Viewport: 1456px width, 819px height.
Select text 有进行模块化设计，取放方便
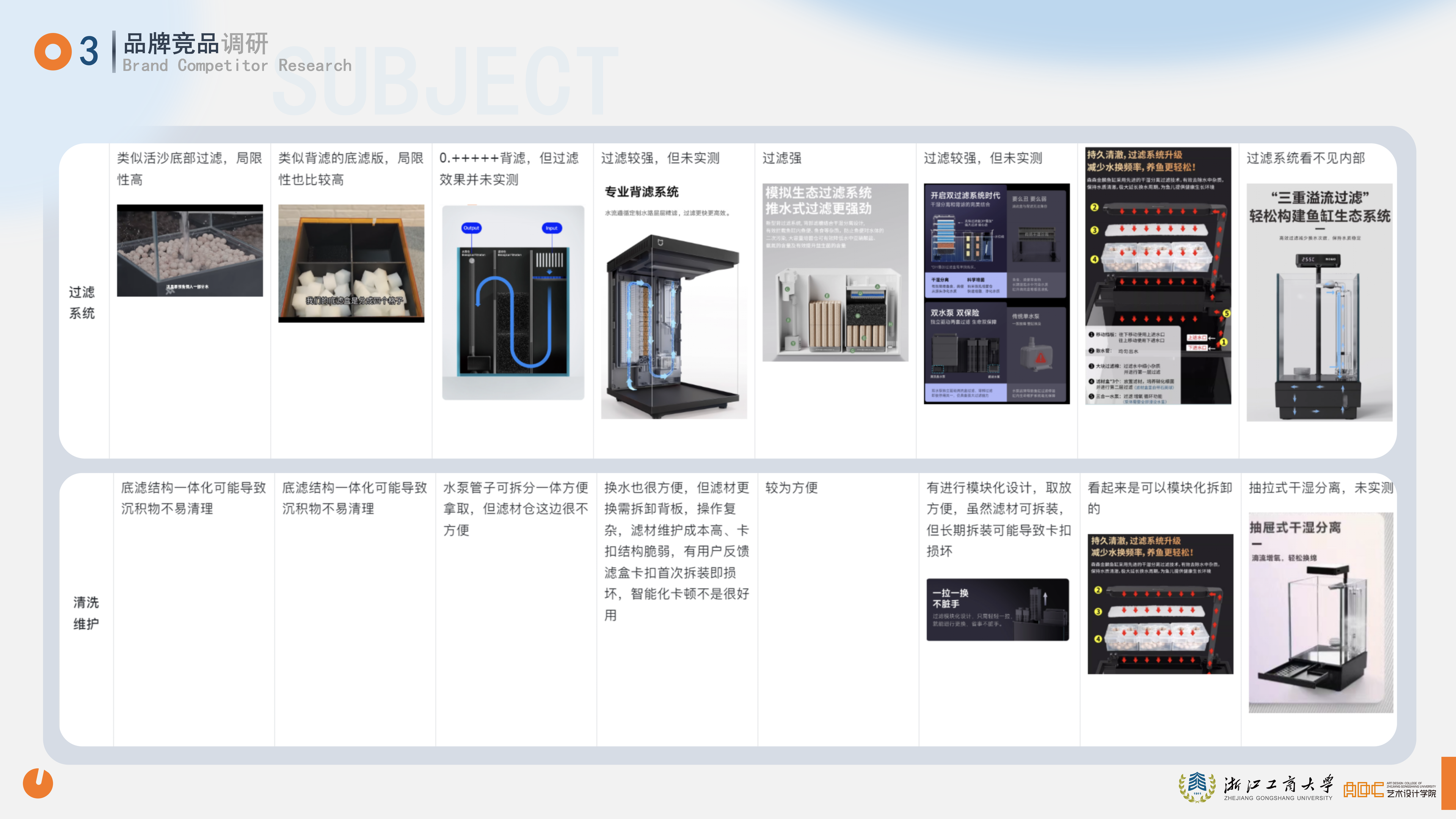999,498
